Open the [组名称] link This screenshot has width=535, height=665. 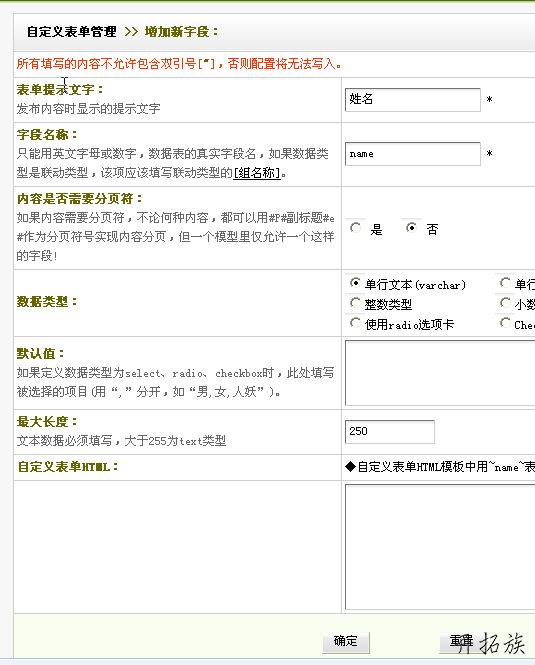257,173
